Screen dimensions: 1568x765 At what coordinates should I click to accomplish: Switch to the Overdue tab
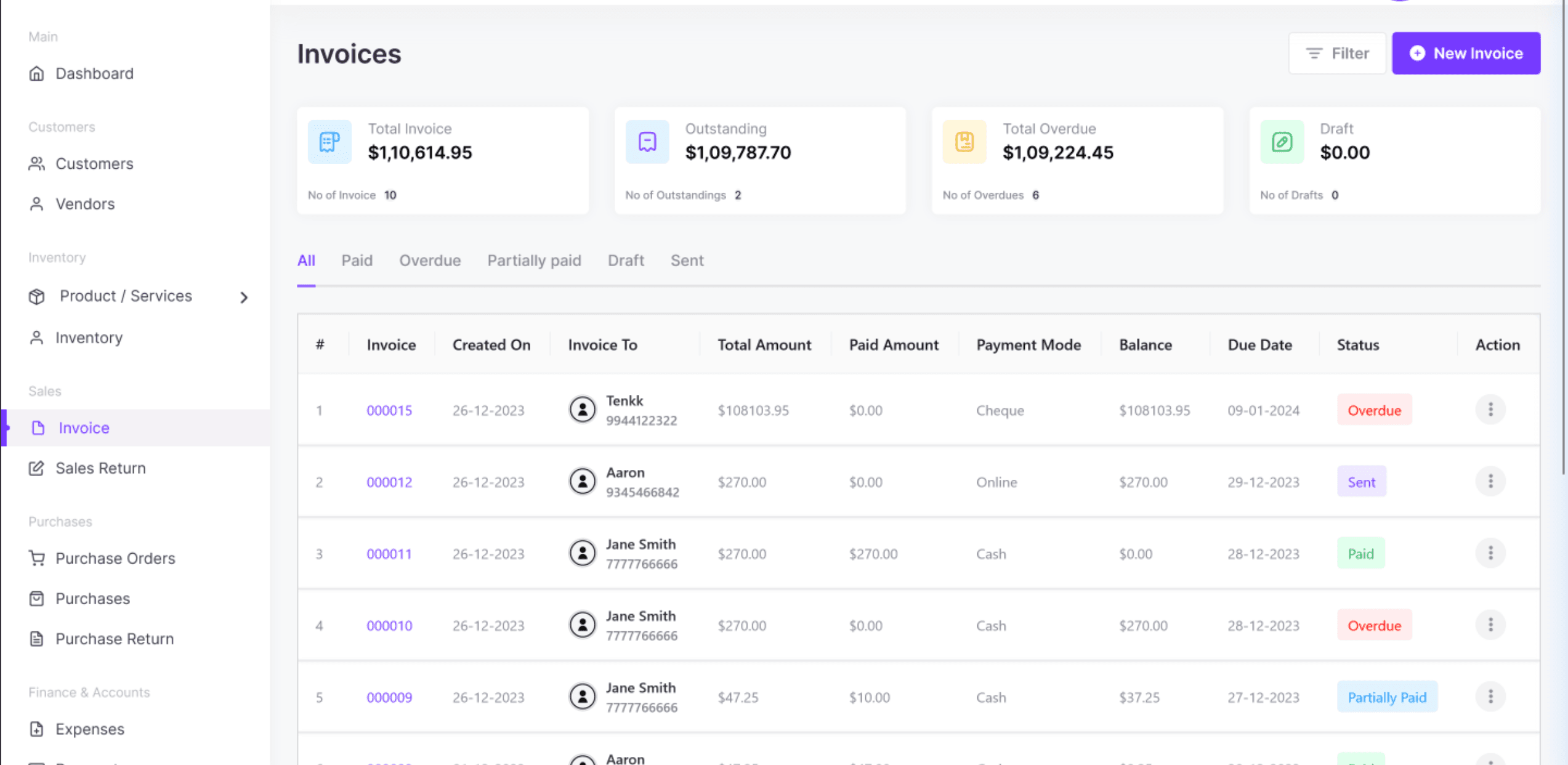point(430,261)
